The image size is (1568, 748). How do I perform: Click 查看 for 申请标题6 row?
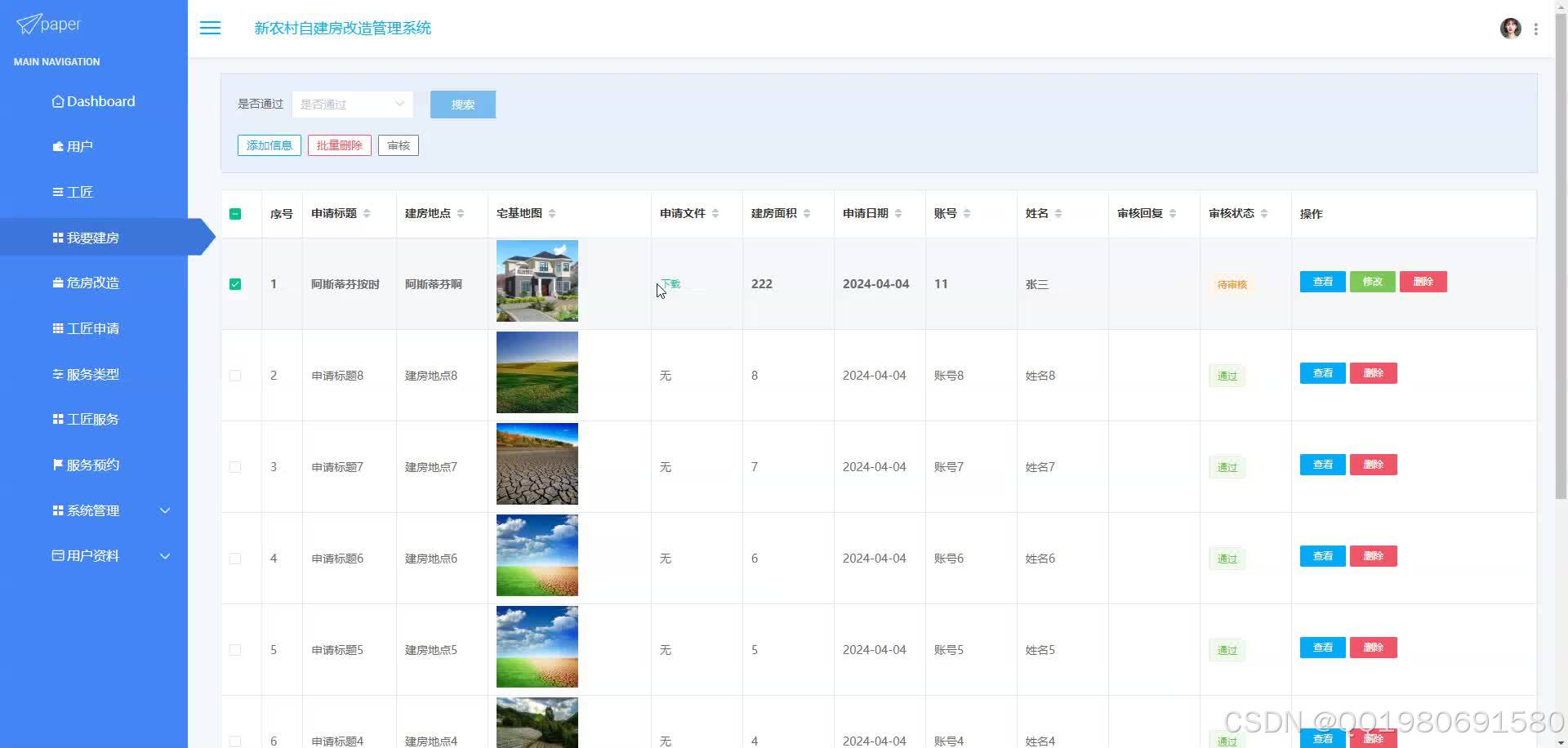tap(1323, 556)
